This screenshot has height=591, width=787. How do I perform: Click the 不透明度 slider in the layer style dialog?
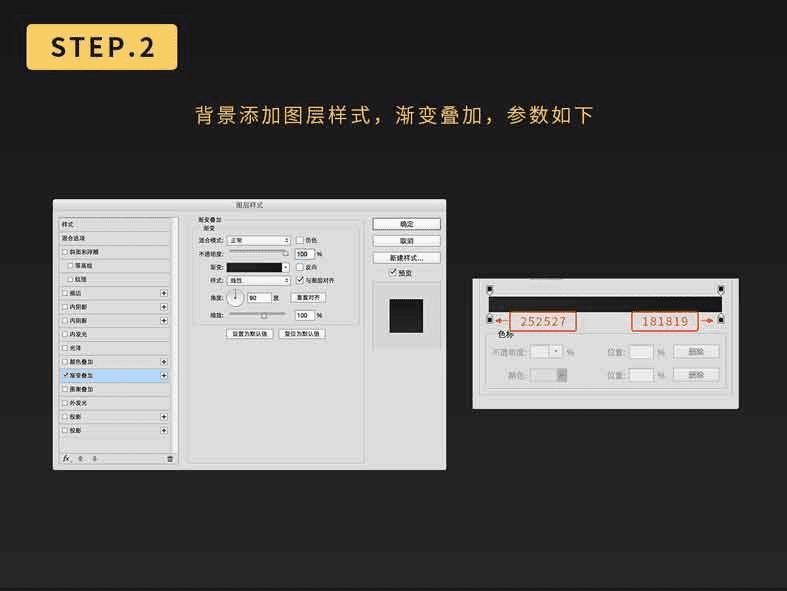click(259, 253)
